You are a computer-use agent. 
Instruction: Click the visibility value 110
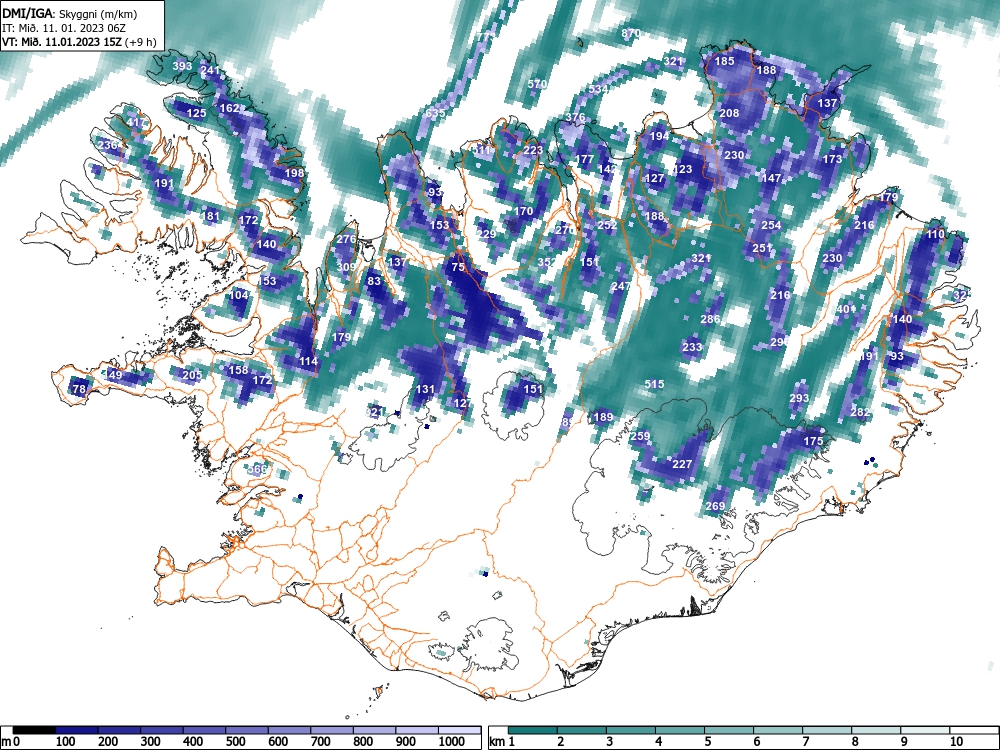[x=935, y=234]
